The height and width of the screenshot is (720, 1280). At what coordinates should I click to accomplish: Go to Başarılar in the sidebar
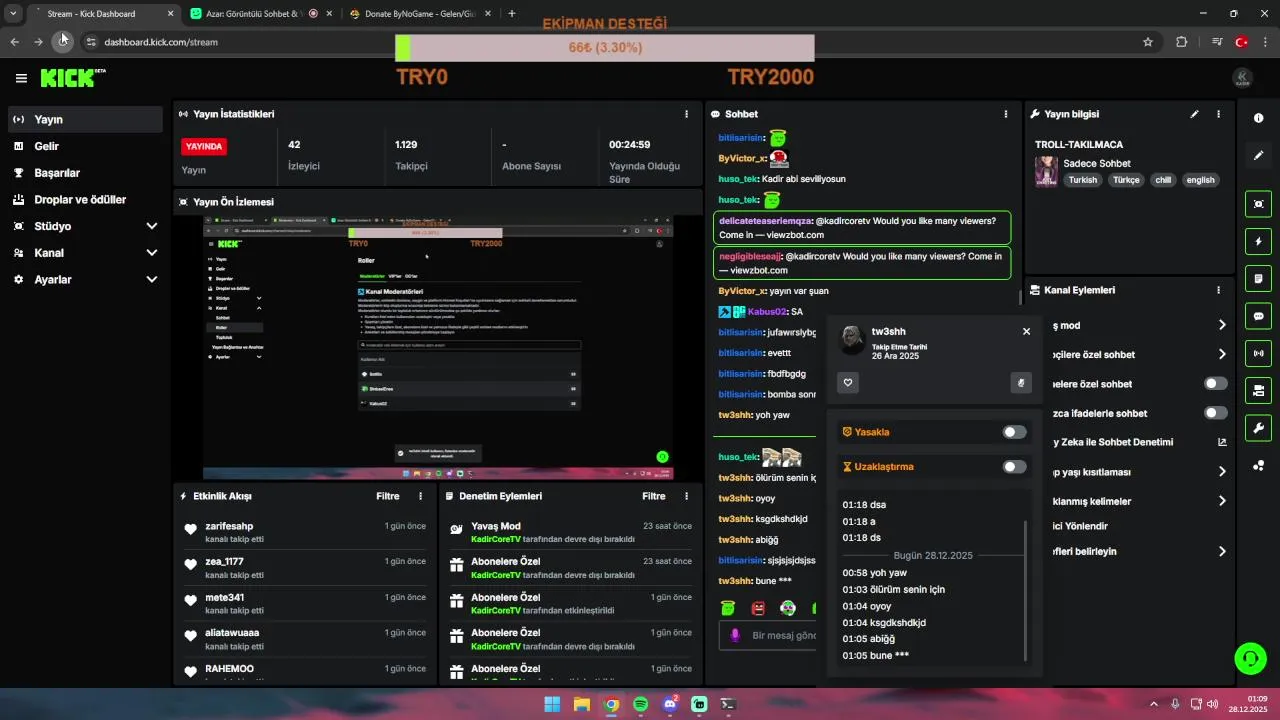coord(84,173)
